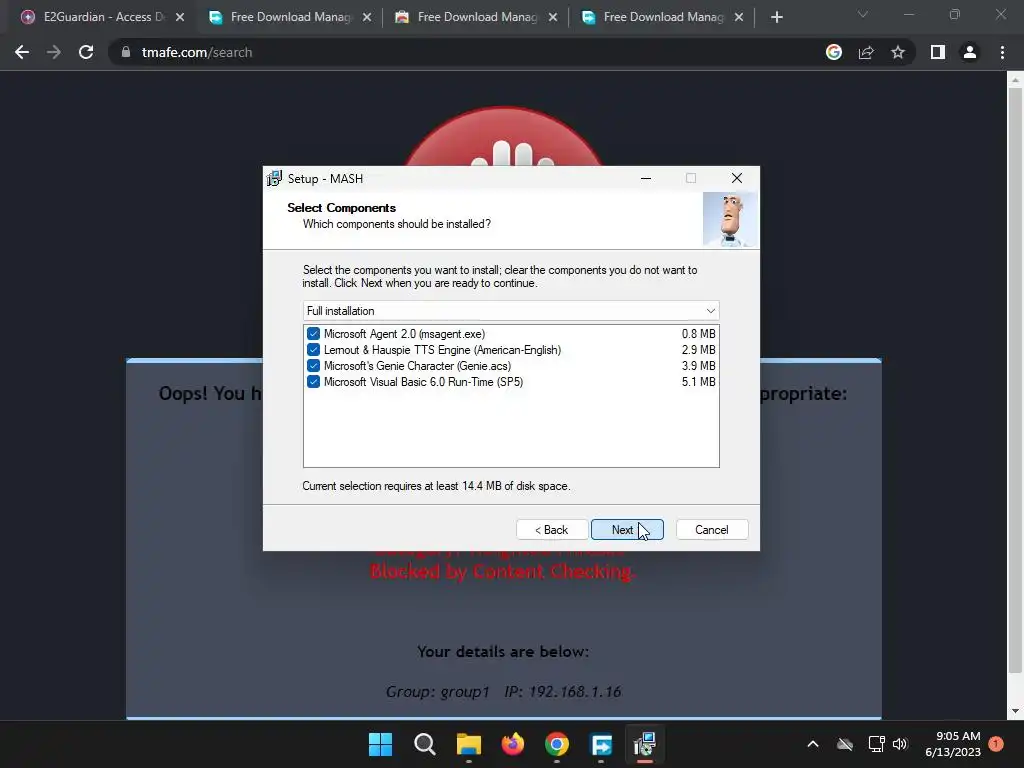Go back with browser back arrow

22,52
